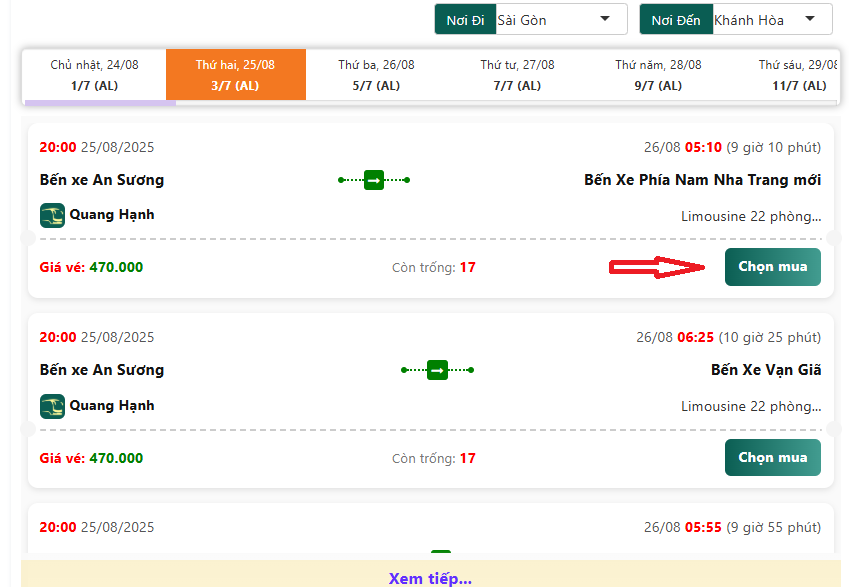Screen dimensions: 849x587
Task: Click Chọn mua for Bến Xe Vạn Giã trip
Action: [x=772, y=458]
